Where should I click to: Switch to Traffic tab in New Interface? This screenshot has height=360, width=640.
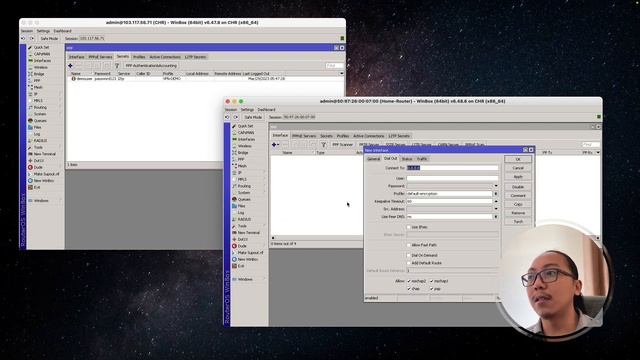(422, 159)
